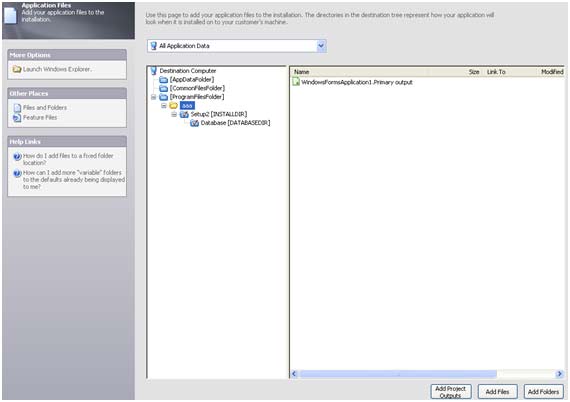Screen dimensions: 570x402
Task: Click the Files and Folders page icon
Action: (17, 108)
